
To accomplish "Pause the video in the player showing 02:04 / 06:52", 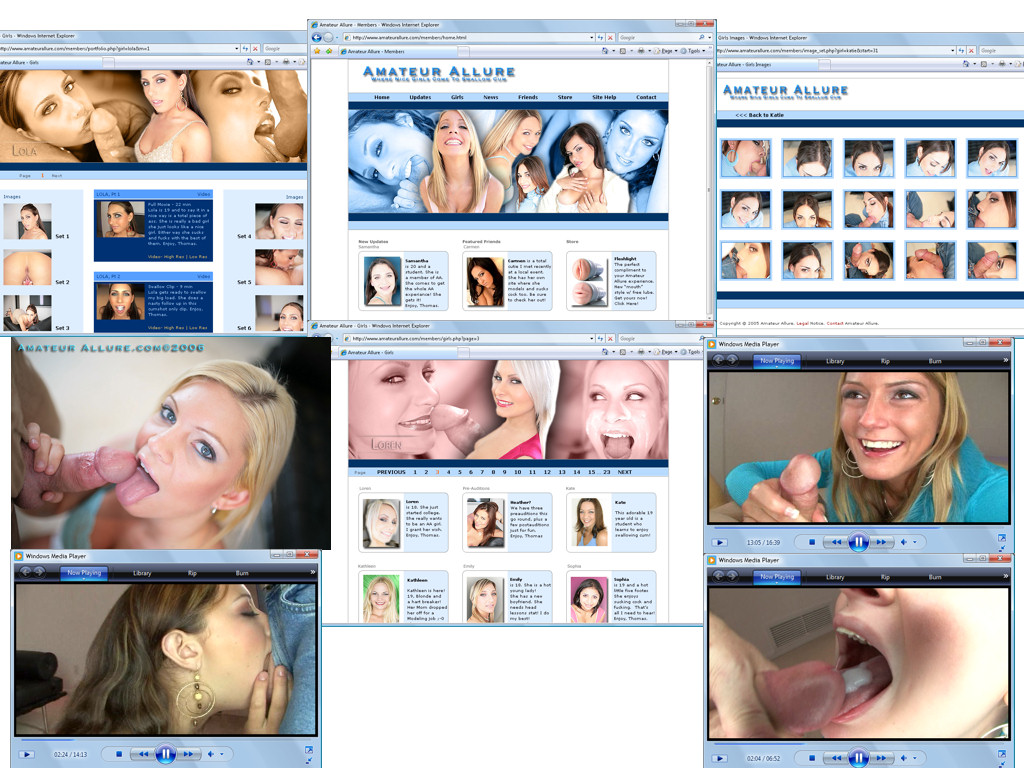I will (x=859, y=758).
